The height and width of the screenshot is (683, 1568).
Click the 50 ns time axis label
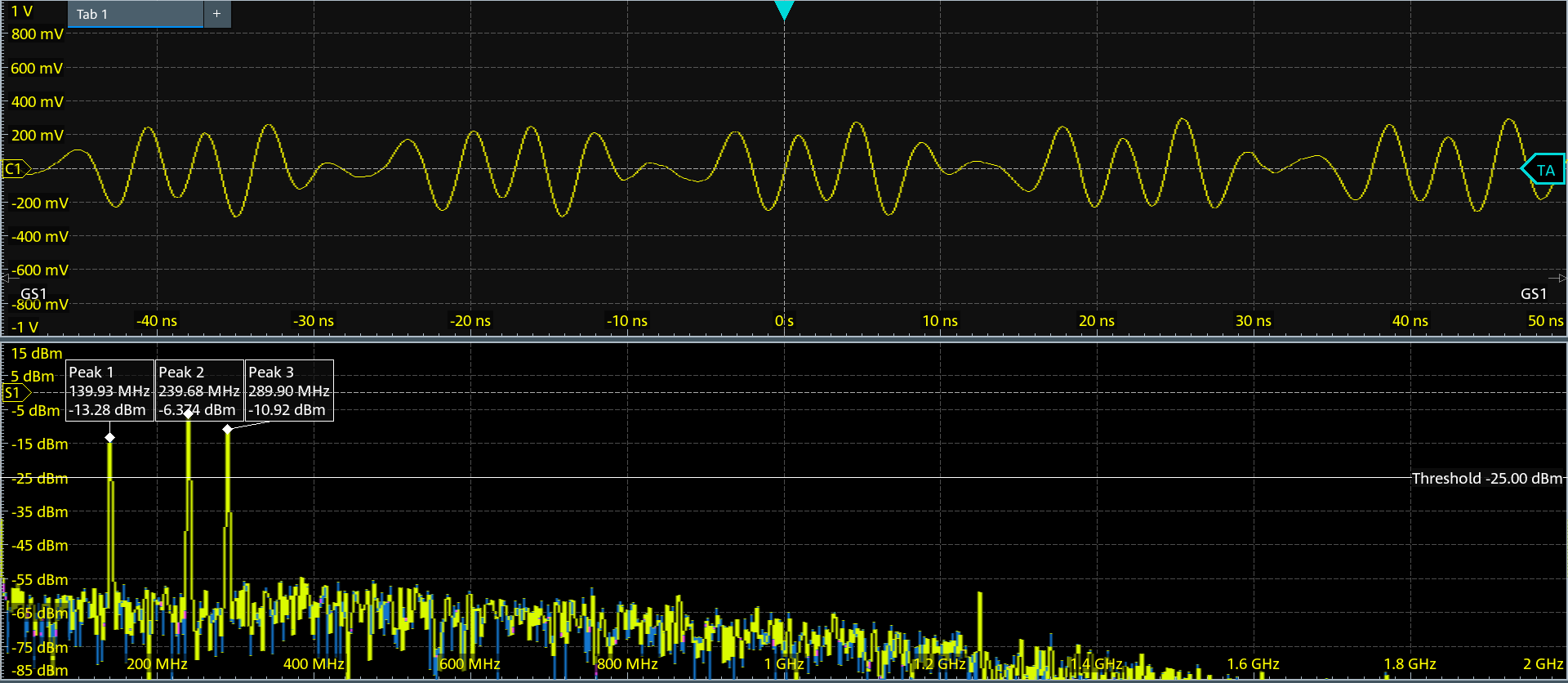click(x=1545, y=321)
